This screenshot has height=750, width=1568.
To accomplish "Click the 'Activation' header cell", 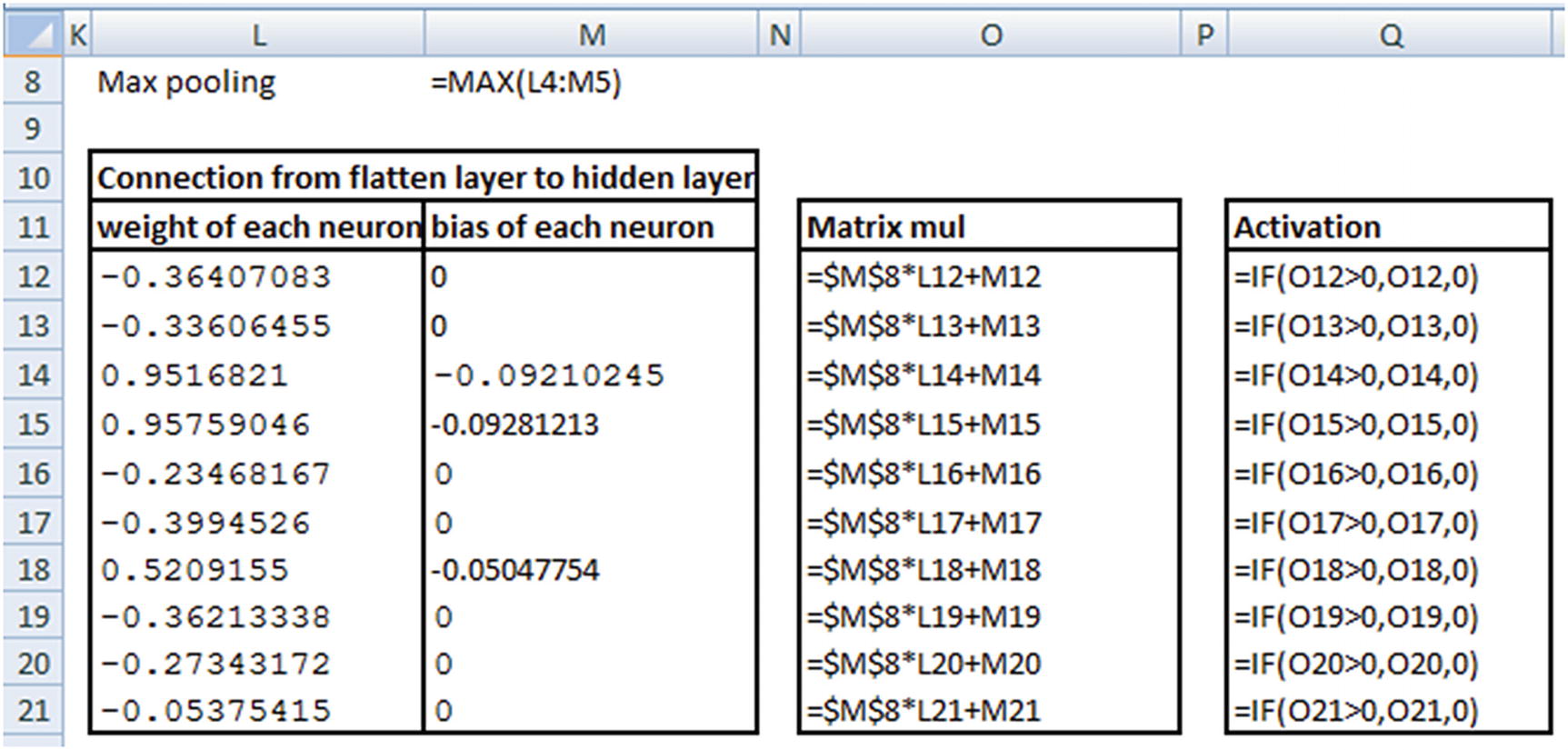I will tap(1389, 226).
